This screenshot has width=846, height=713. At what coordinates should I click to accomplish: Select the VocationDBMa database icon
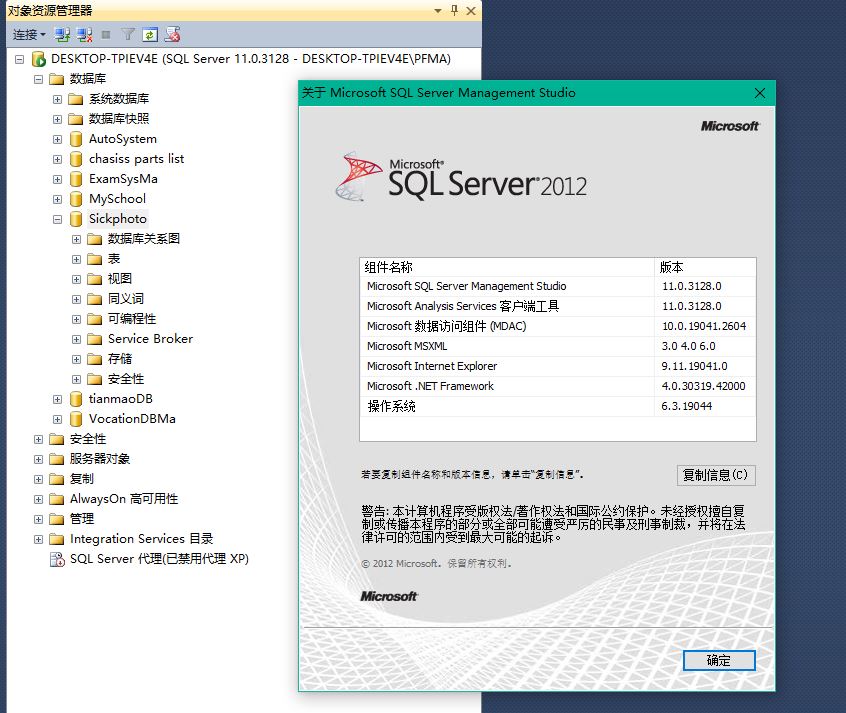76,419
